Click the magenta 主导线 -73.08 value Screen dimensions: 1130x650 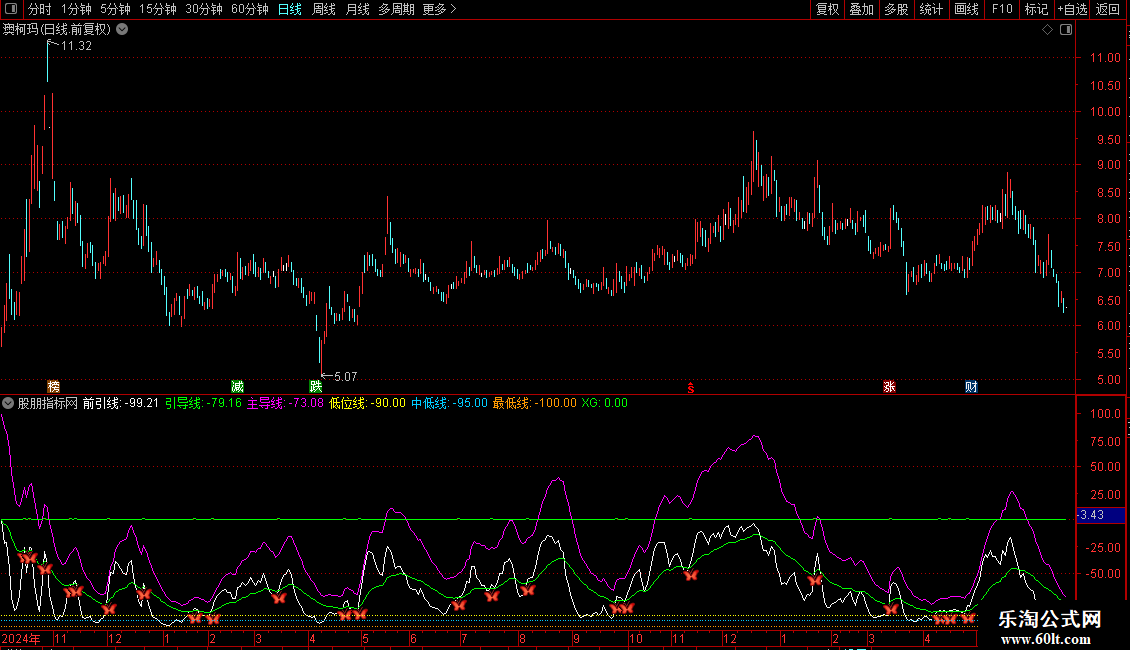click(285, 404)
